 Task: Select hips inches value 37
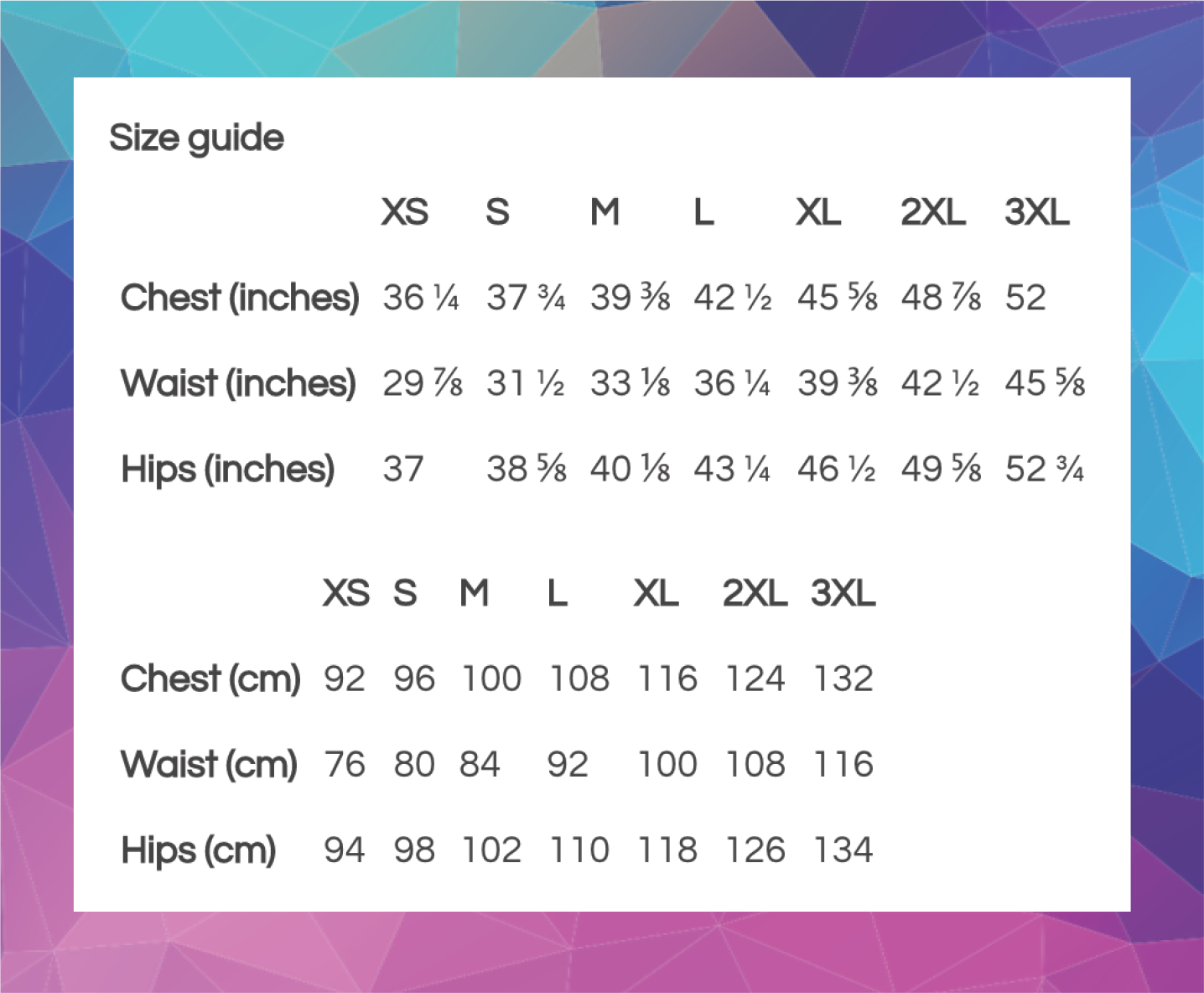pos(403,469)
